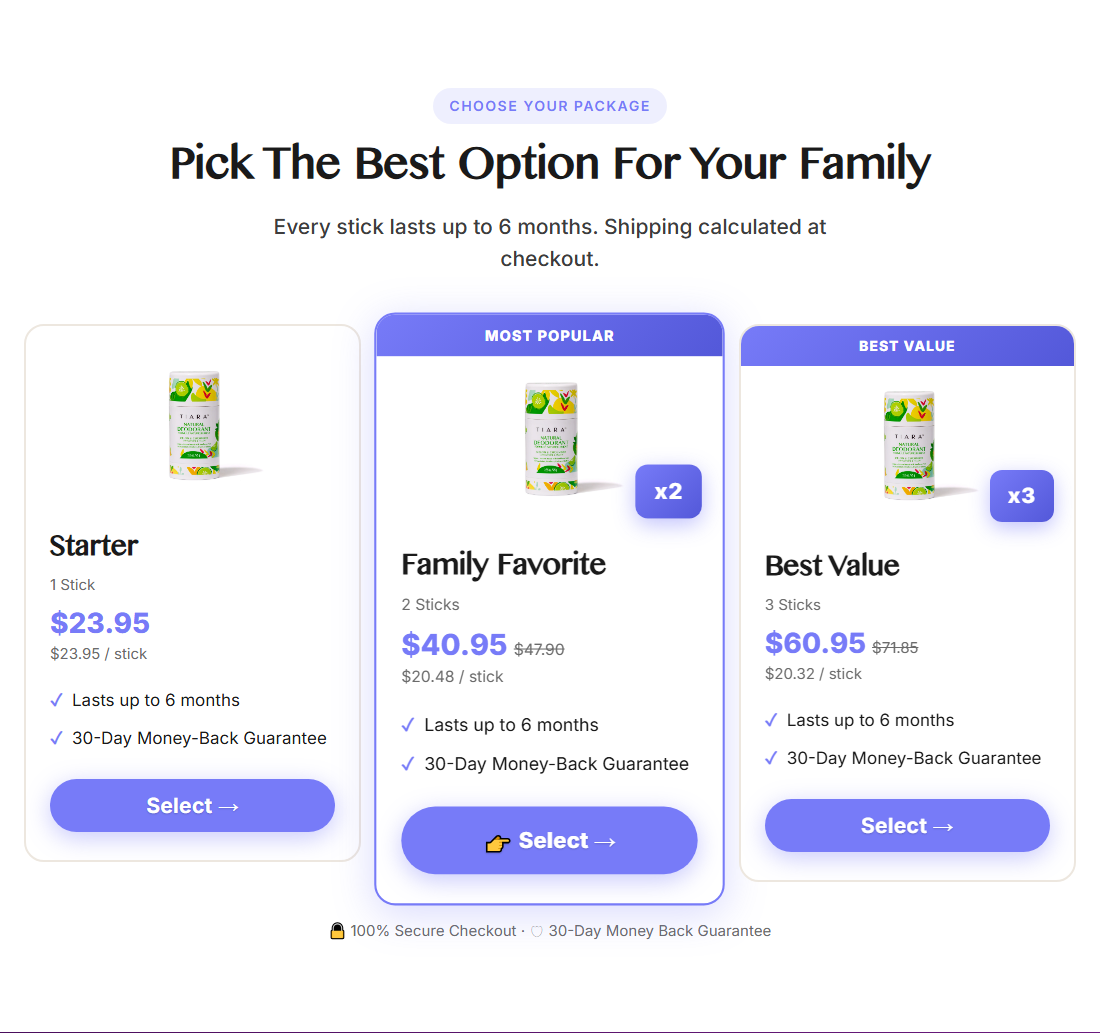The image size is (1100, 1033).
Task: Click Best Value's Money-Back Guarantee checkmark
Action: [771, 758]
